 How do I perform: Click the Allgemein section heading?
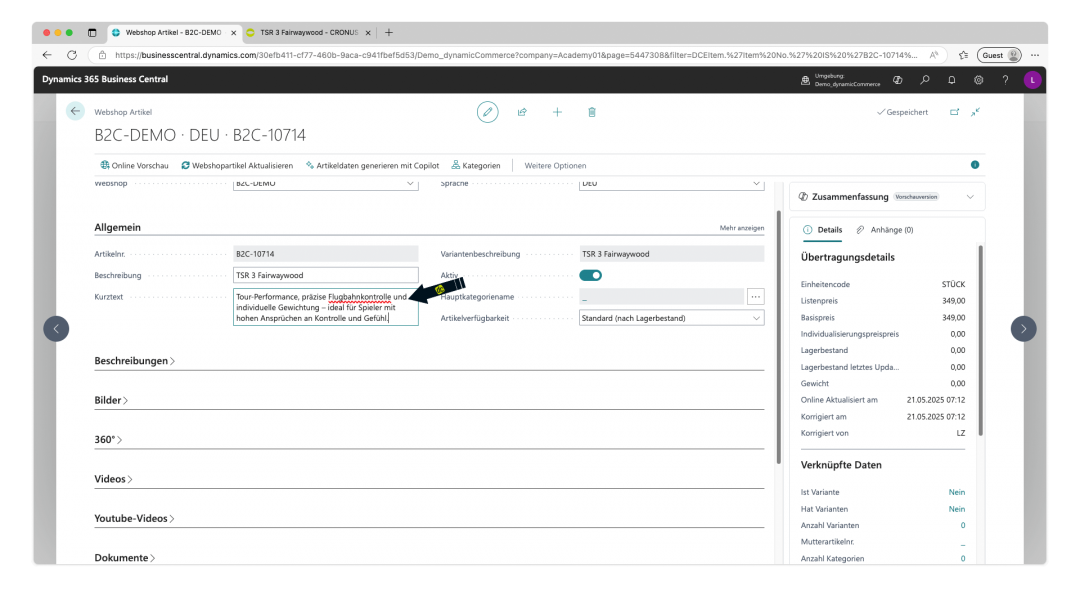coord(117,227)
